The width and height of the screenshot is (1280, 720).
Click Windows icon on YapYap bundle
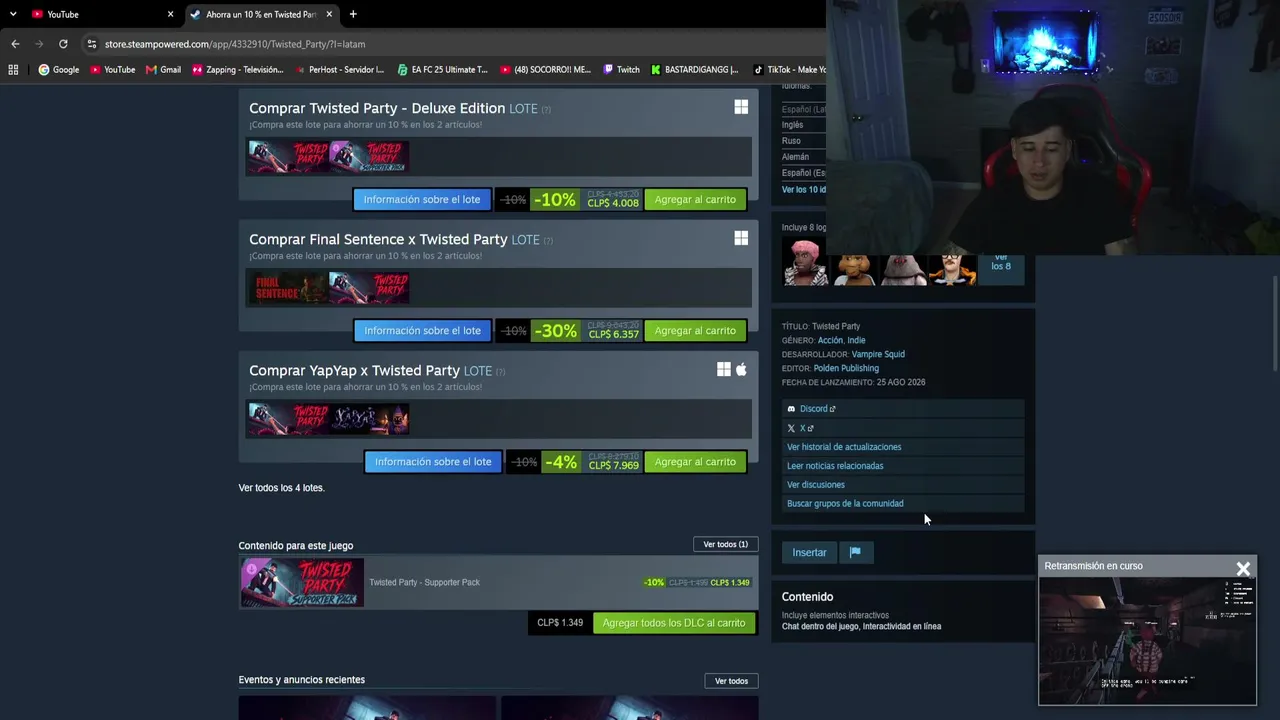pyautogui.click(x=723, y=370)
